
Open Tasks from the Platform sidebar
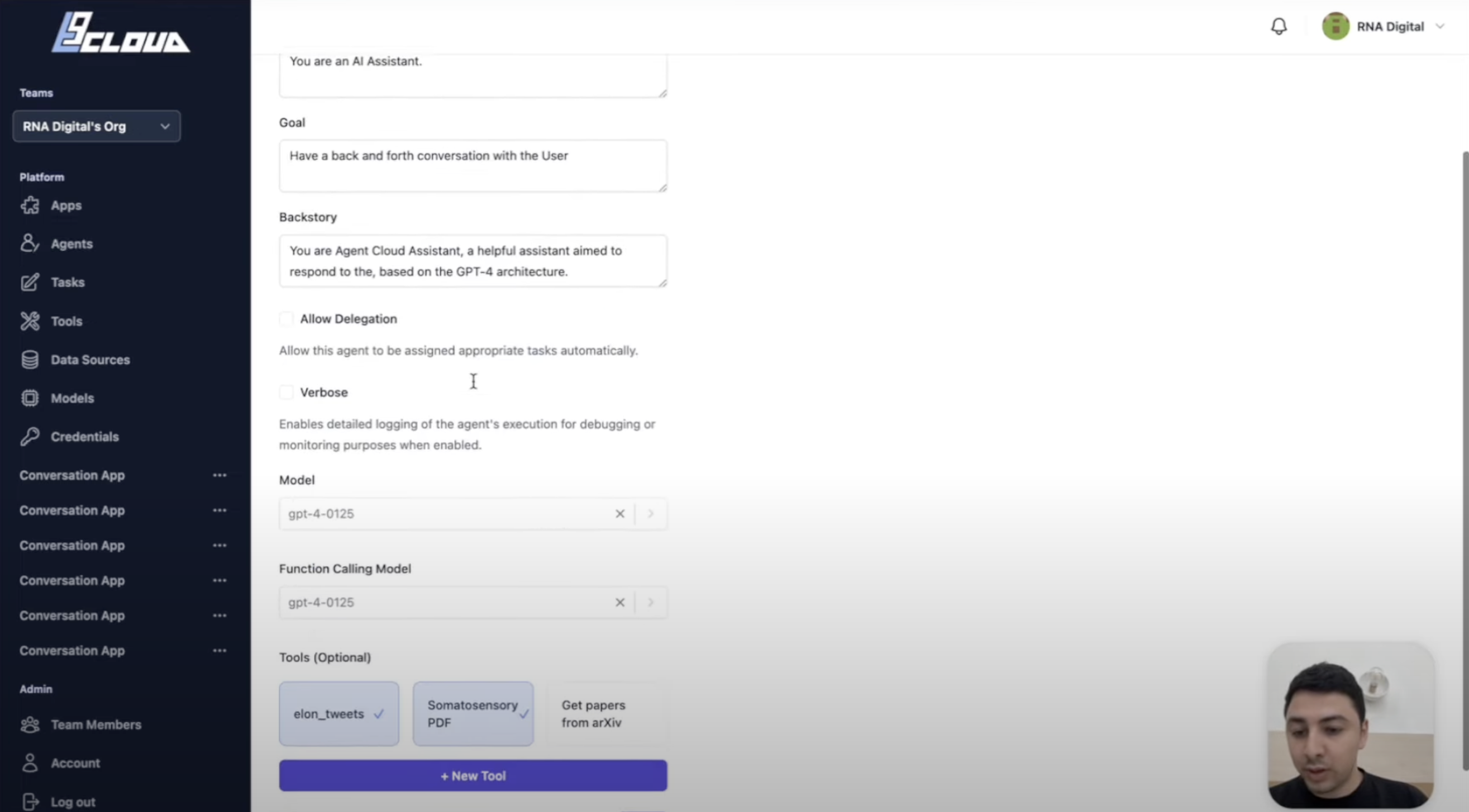67,282
